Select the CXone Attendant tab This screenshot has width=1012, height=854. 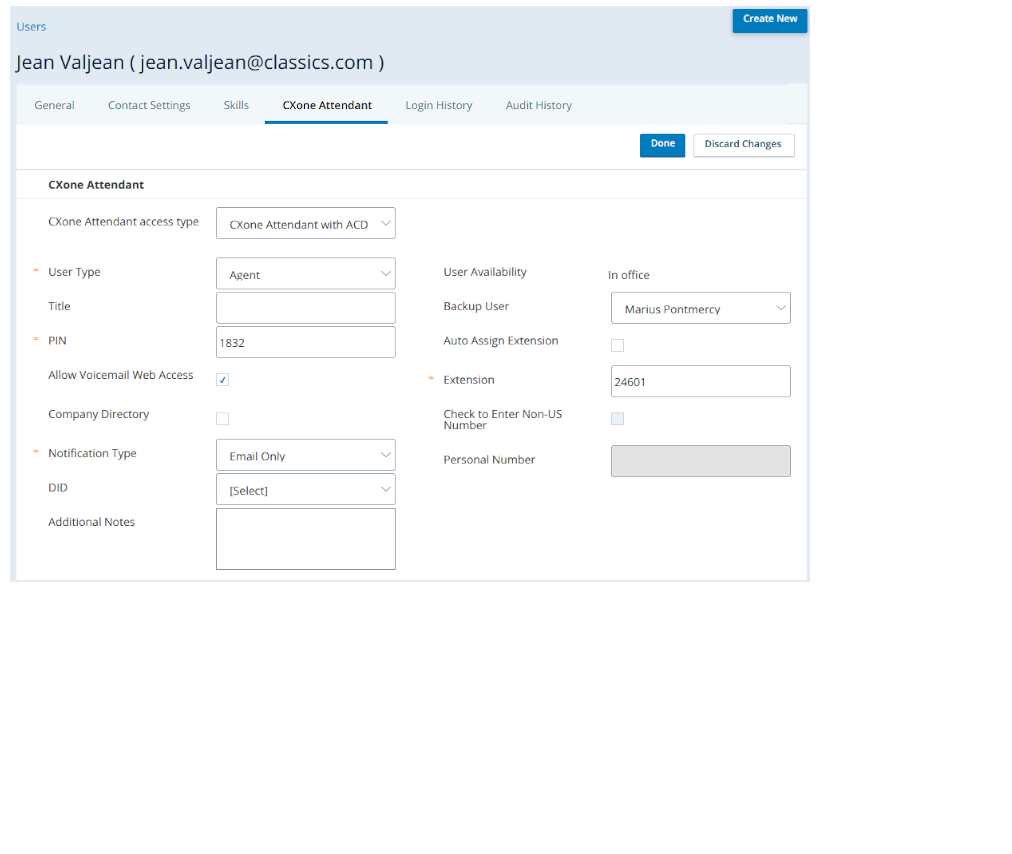327,105
